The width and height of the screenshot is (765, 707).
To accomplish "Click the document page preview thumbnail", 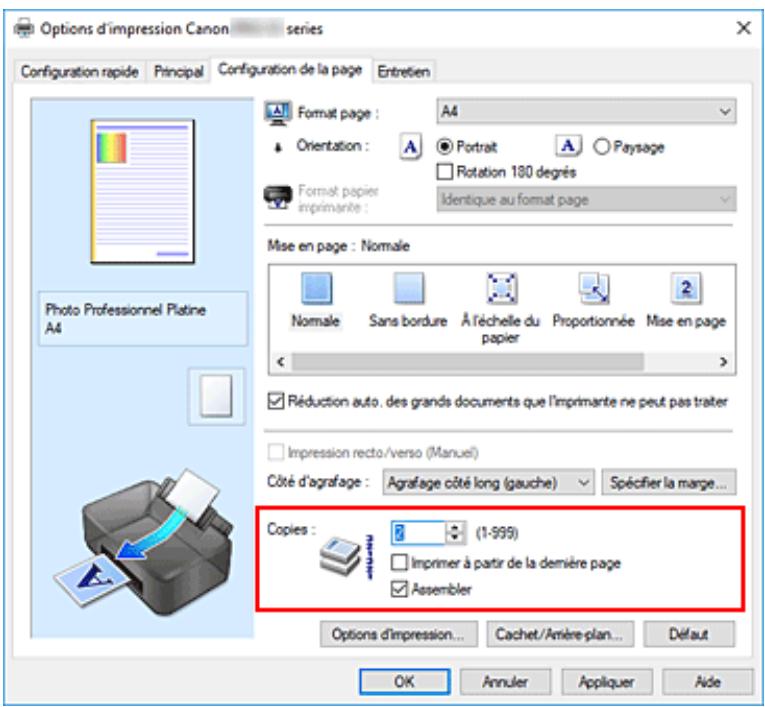I will [142, 191].
